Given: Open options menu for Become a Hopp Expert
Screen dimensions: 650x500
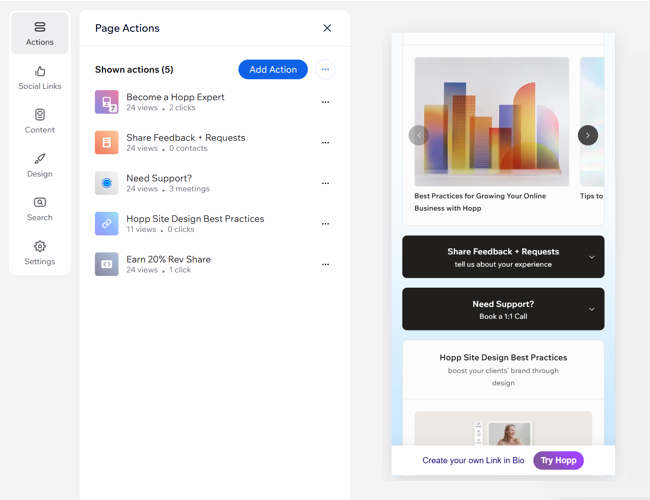Looking at the screenshot, I should coord(325,102).
